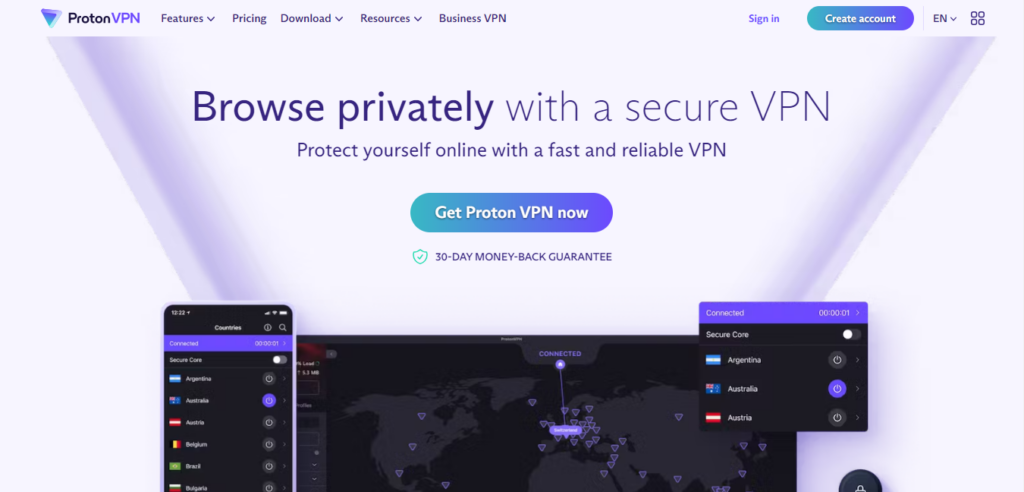Click Get Proton VPN now button

click(x=511, y=212)
